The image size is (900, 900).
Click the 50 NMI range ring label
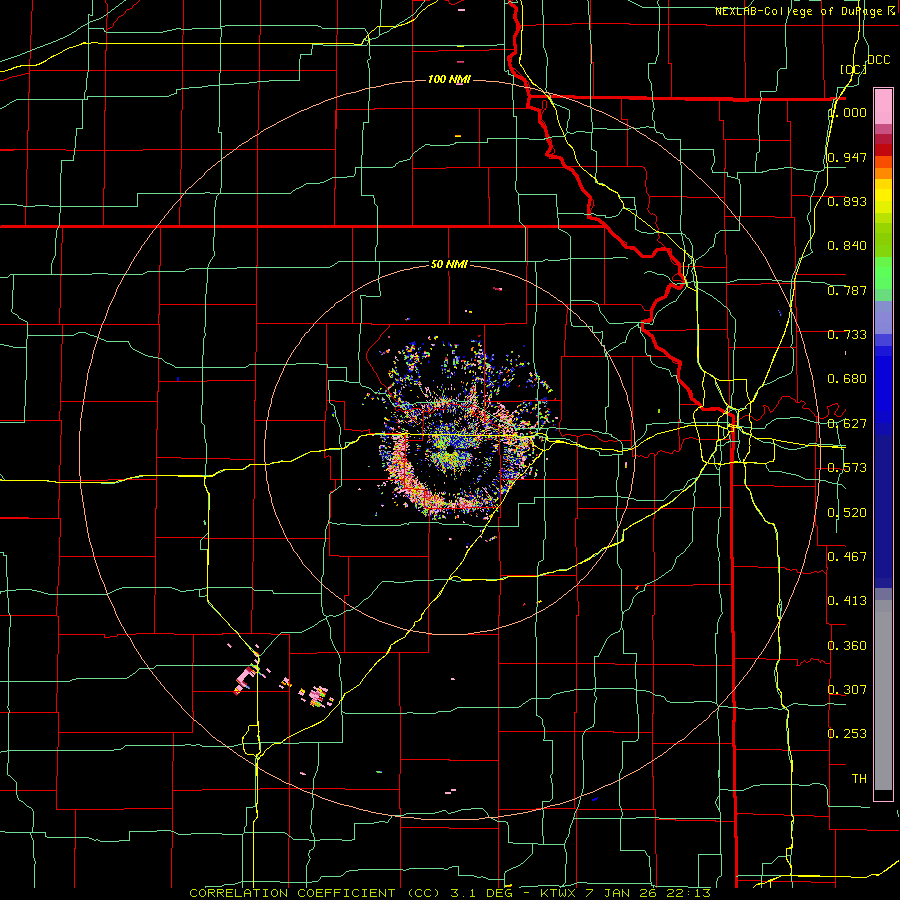(449, 265)
